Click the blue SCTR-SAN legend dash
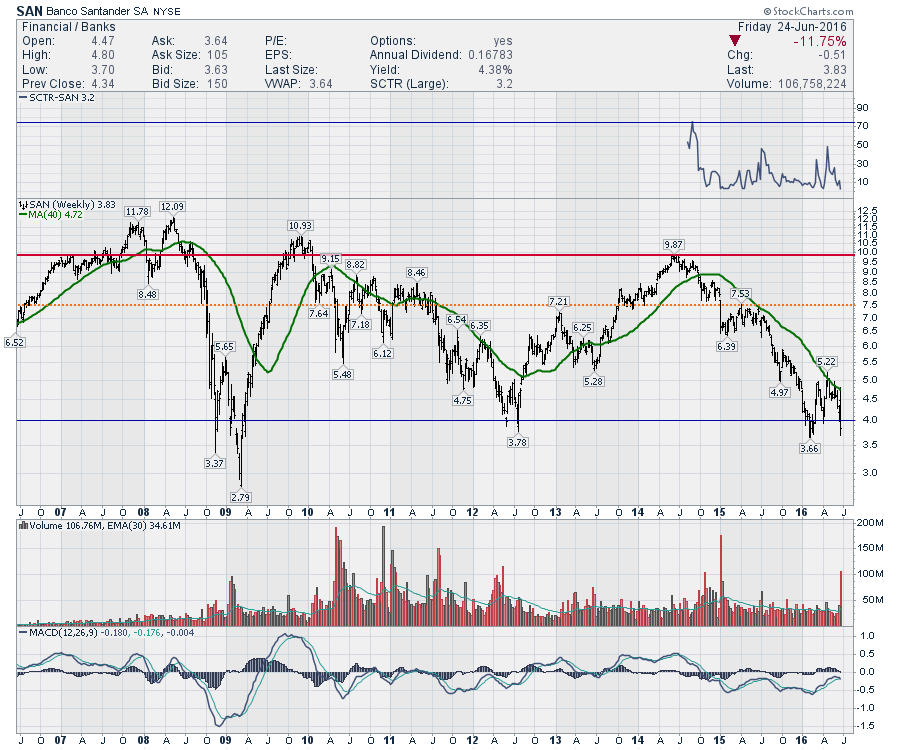900x750 pixels. pyautogui.click(x=21, y=100)
